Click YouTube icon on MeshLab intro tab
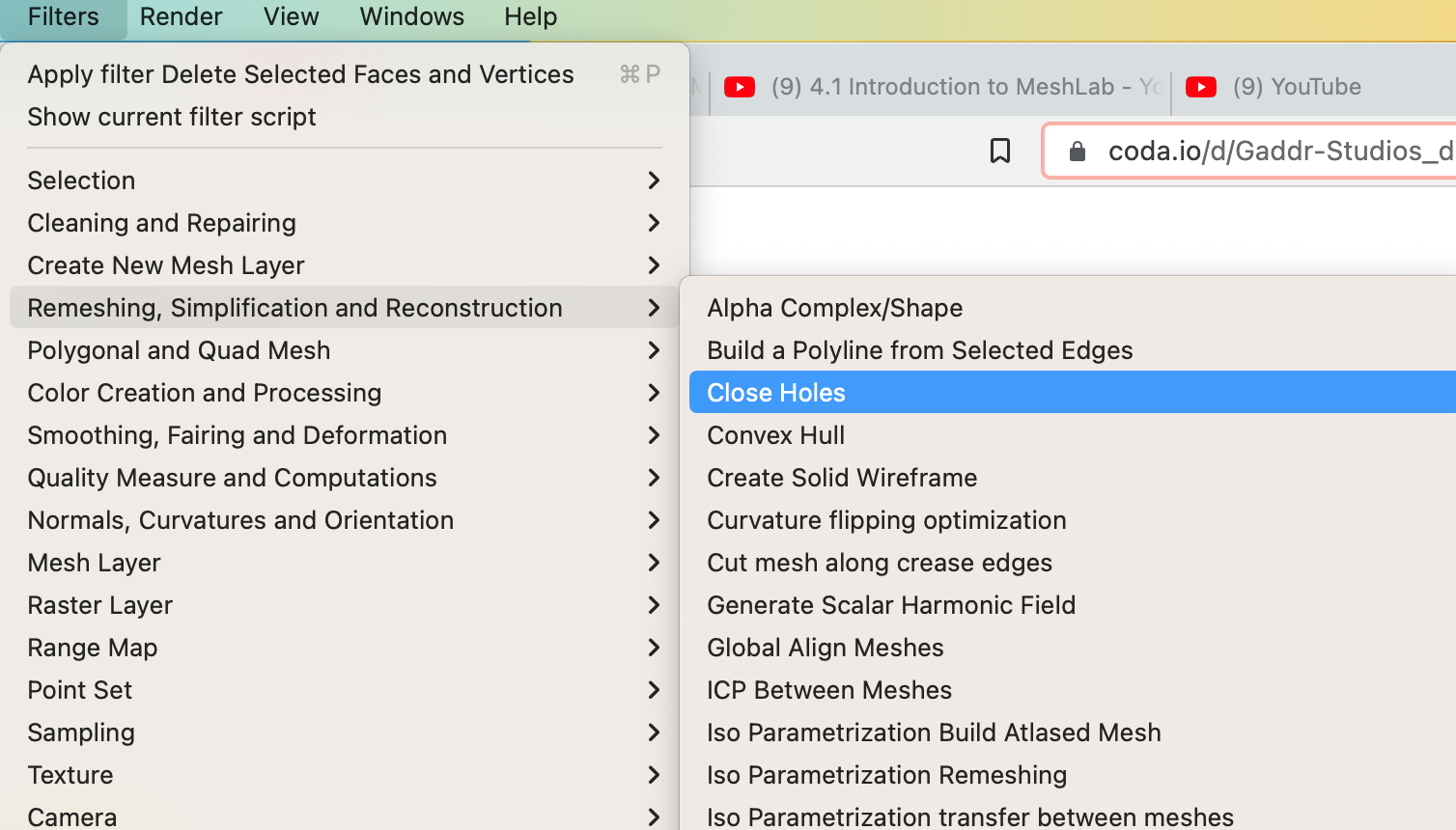 tap(740, 87)
